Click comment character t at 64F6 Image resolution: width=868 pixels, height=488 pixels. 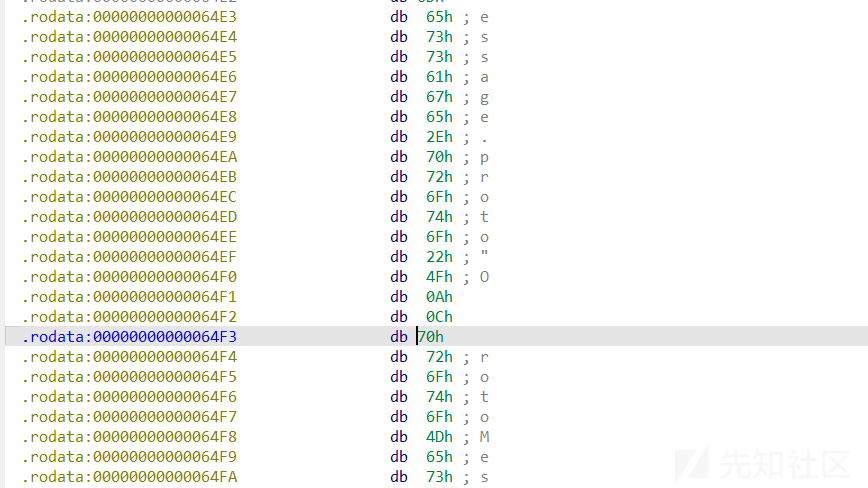[484, 397]
